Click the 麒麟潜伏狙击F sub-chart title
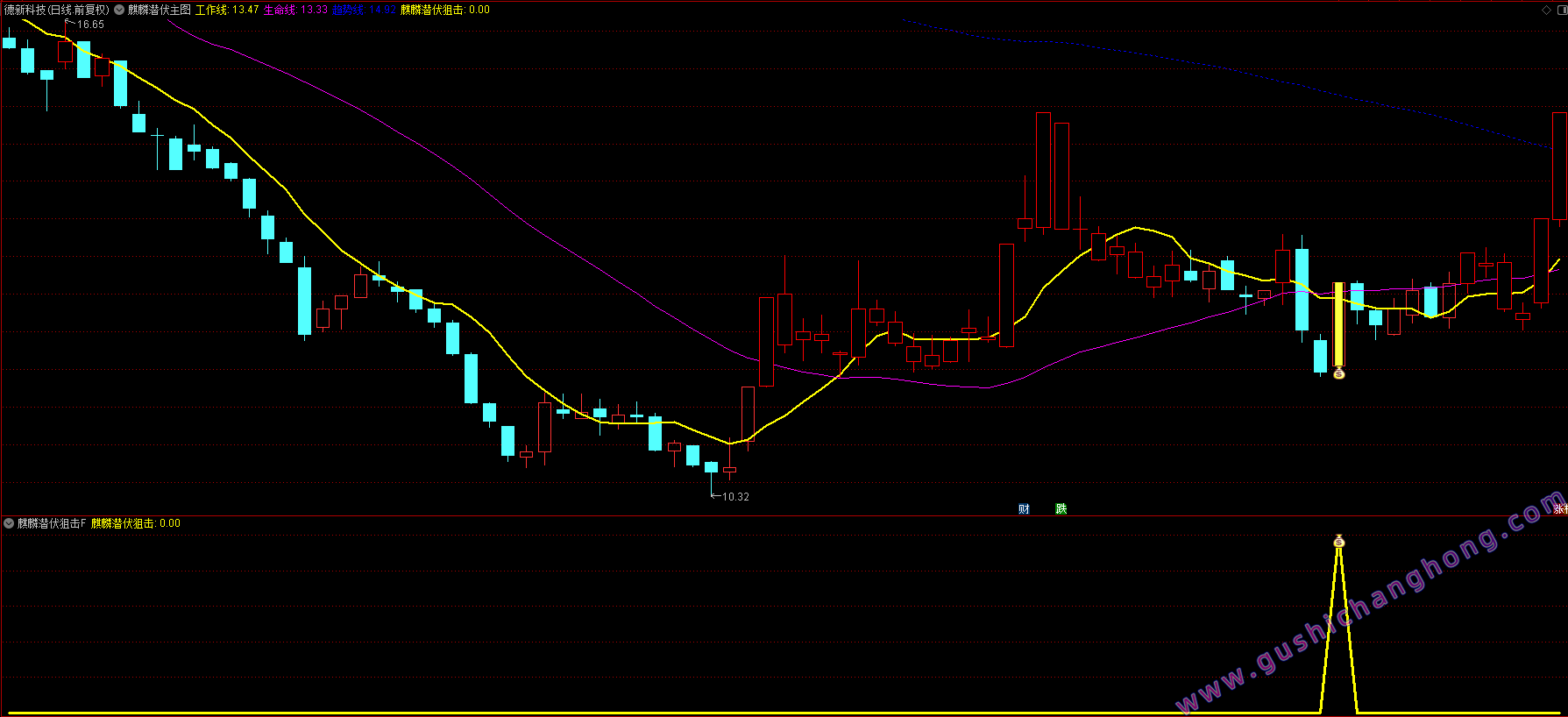The image size is (1568, 717). tap(52, 523)
